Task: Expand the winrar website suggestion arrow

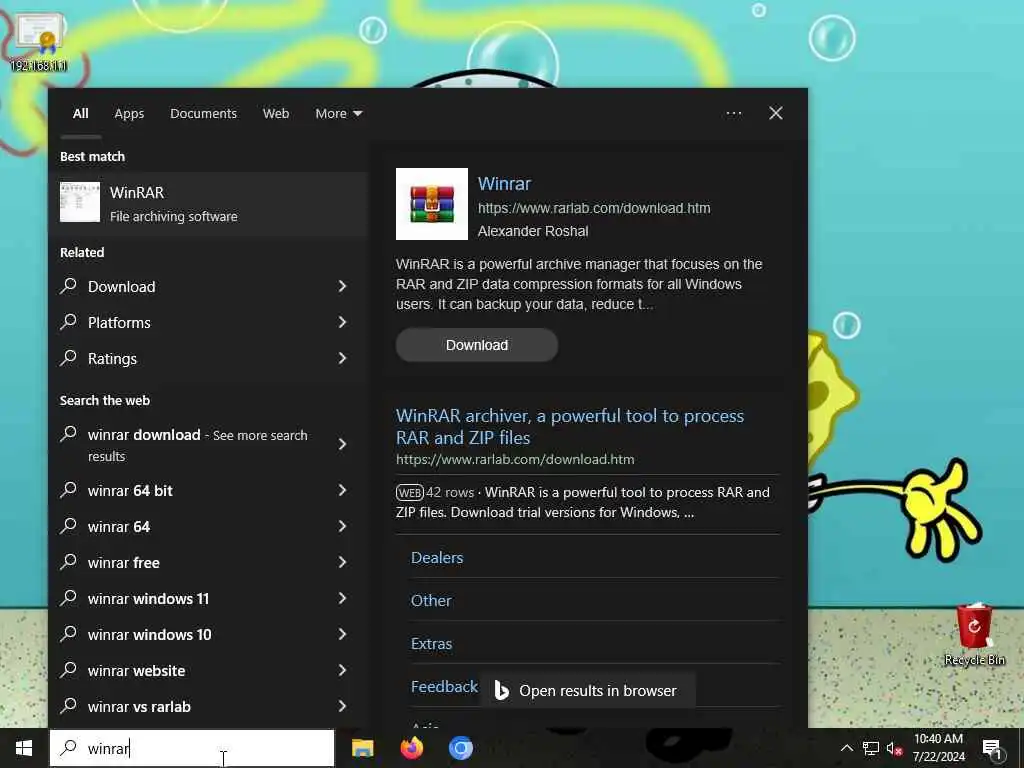Action: (342, 670)
